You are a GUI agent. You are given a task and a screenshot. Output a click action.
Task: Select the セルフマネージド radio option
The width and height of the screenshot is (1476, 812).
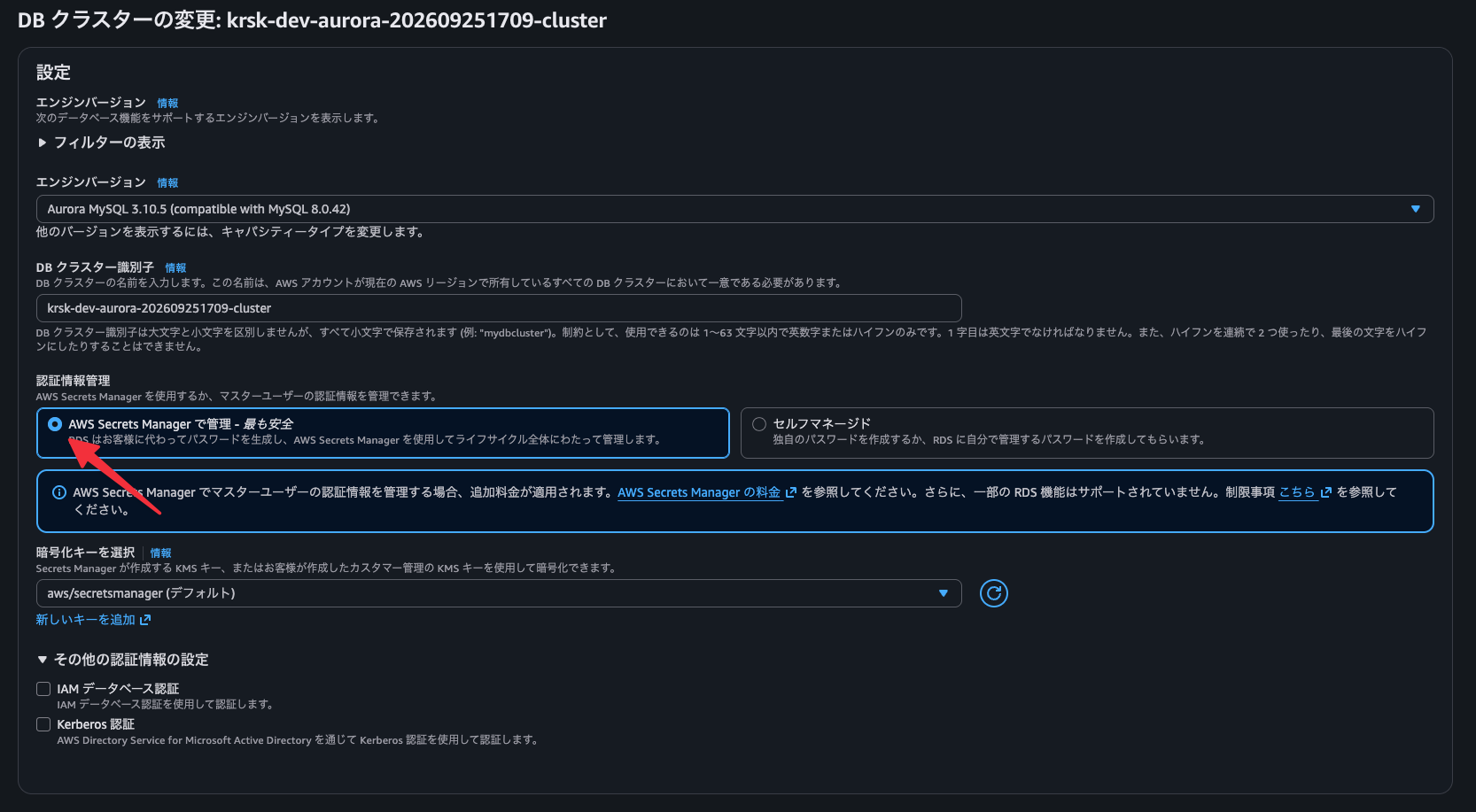tap(759, 424)
